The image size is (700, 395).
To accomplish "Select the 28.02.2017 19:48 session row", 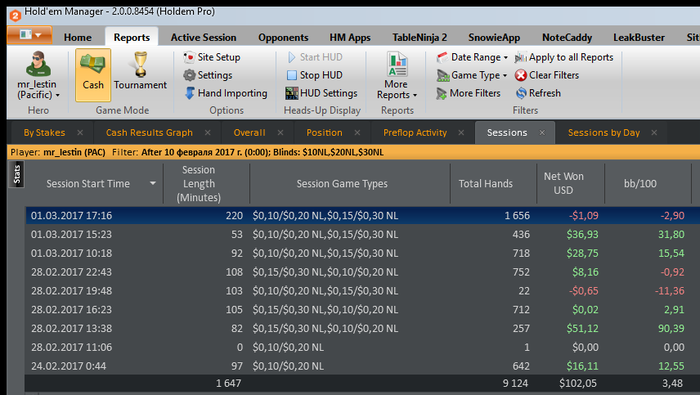I will 362,290.
